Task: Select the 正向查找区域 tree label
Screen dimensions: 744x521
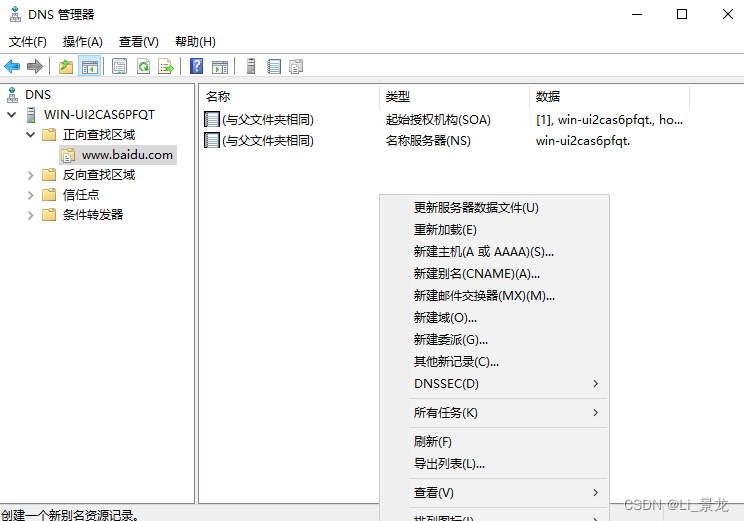Action: (x=99, y=135)
